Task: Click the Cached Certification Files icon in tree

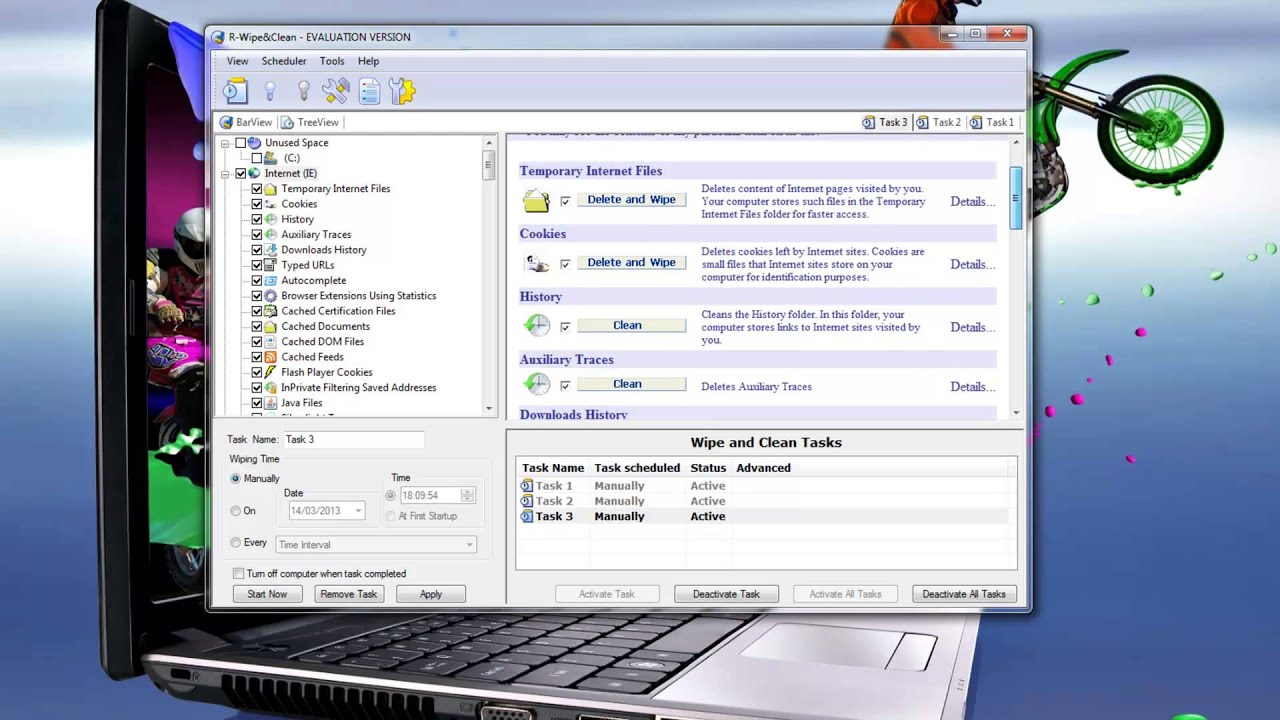Action: tap(271, 311)
